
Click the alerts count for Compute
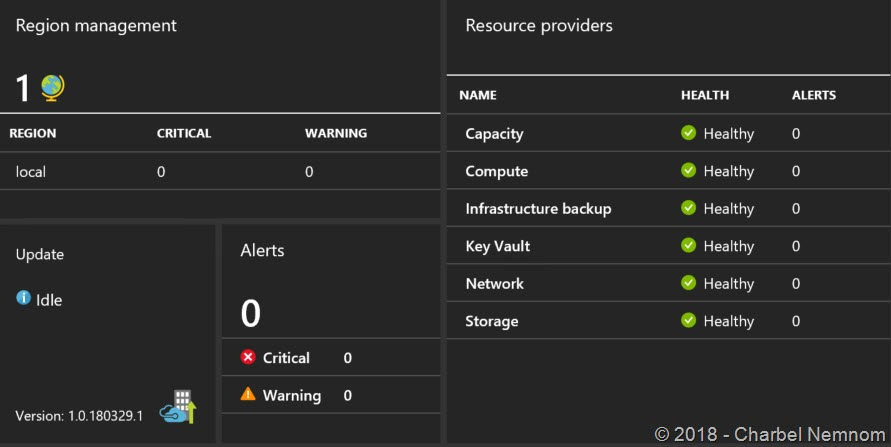click(x=796, y=171)
